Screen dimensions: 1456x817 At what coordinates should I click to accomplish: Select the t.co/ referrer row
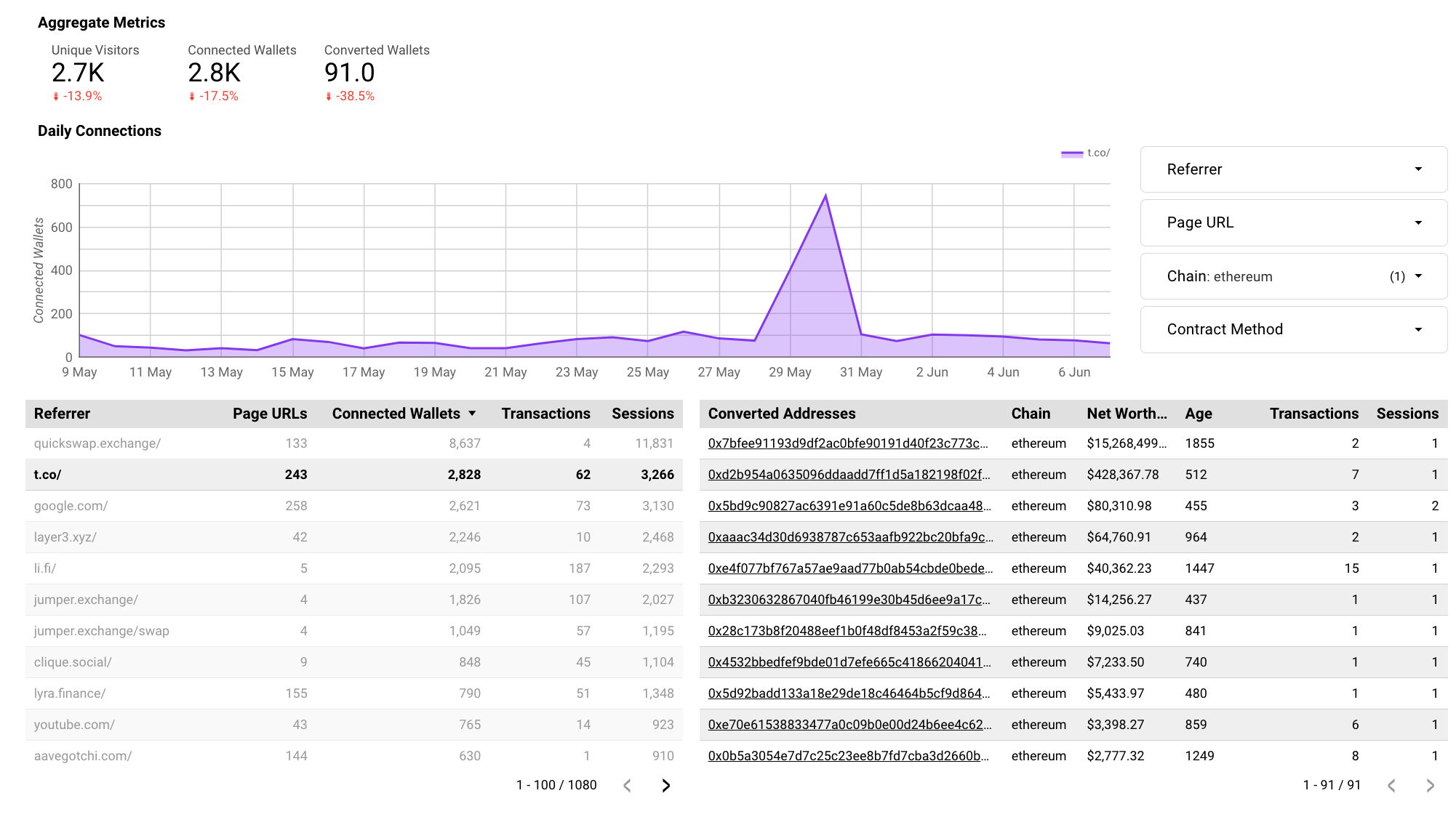(48, 475)
